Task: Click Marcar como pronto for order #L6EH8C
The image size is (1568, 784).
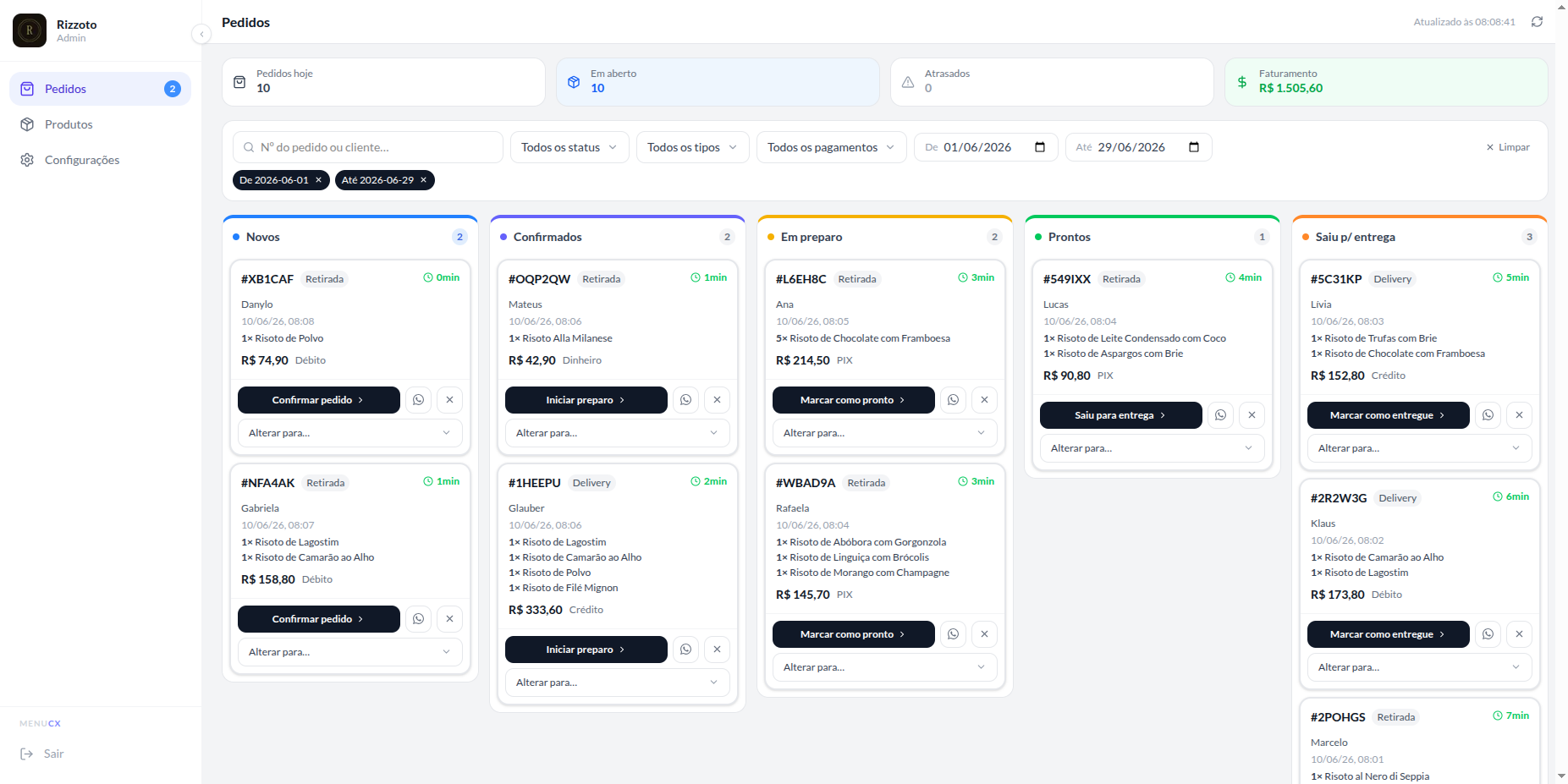Action: (854, 400)
